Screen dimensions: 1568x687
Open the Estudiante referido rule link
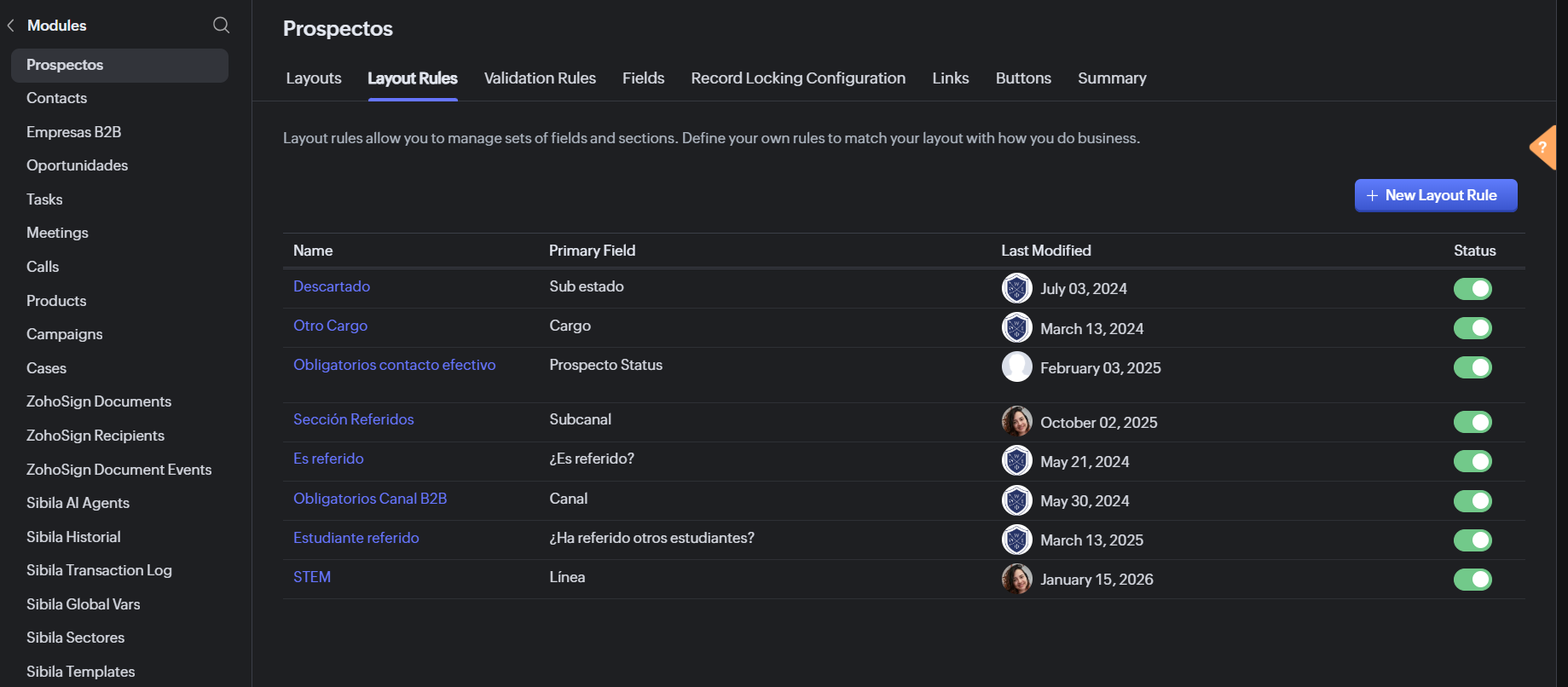tap(356, 538)
